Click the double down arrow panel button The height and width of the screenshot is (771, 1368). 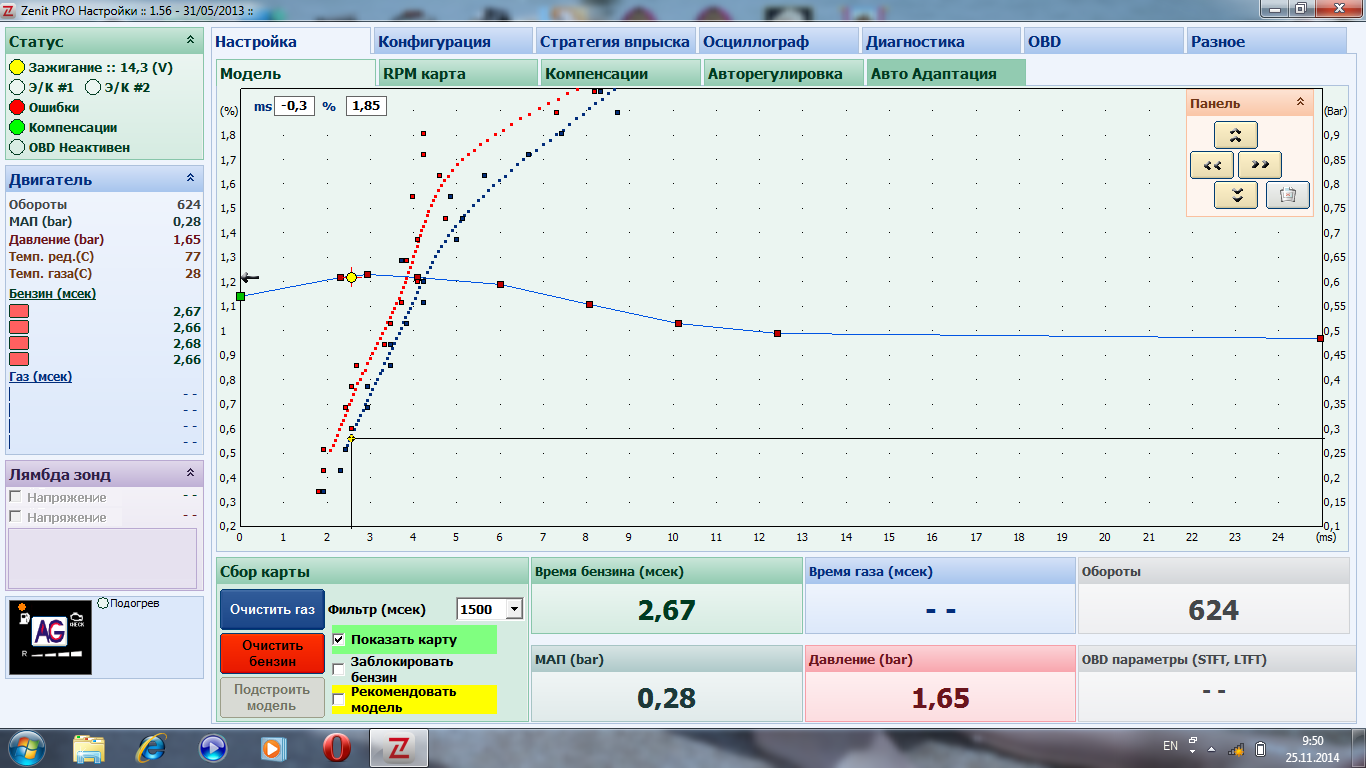(x=1236, y=196)
